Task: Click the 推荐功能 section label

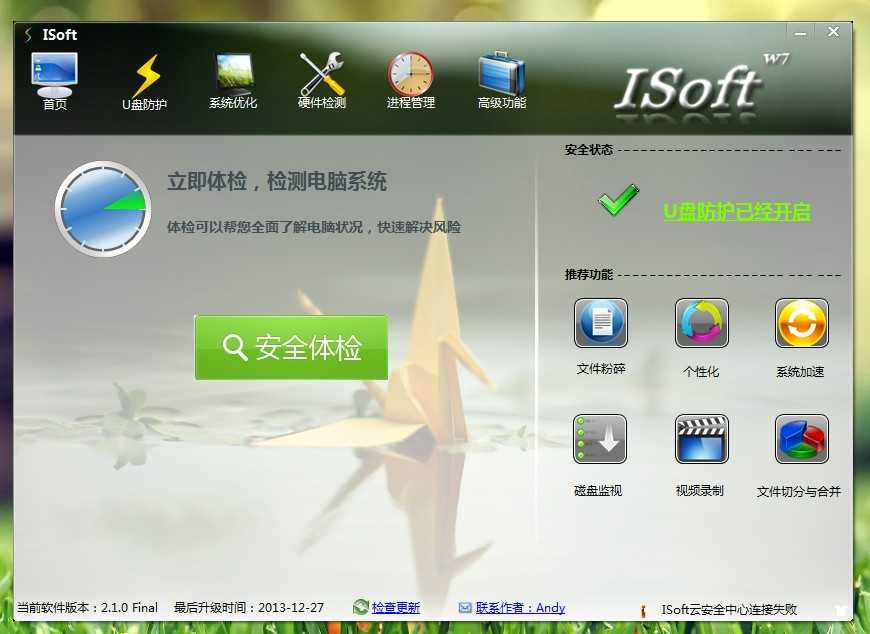Action: pos(589,275)
